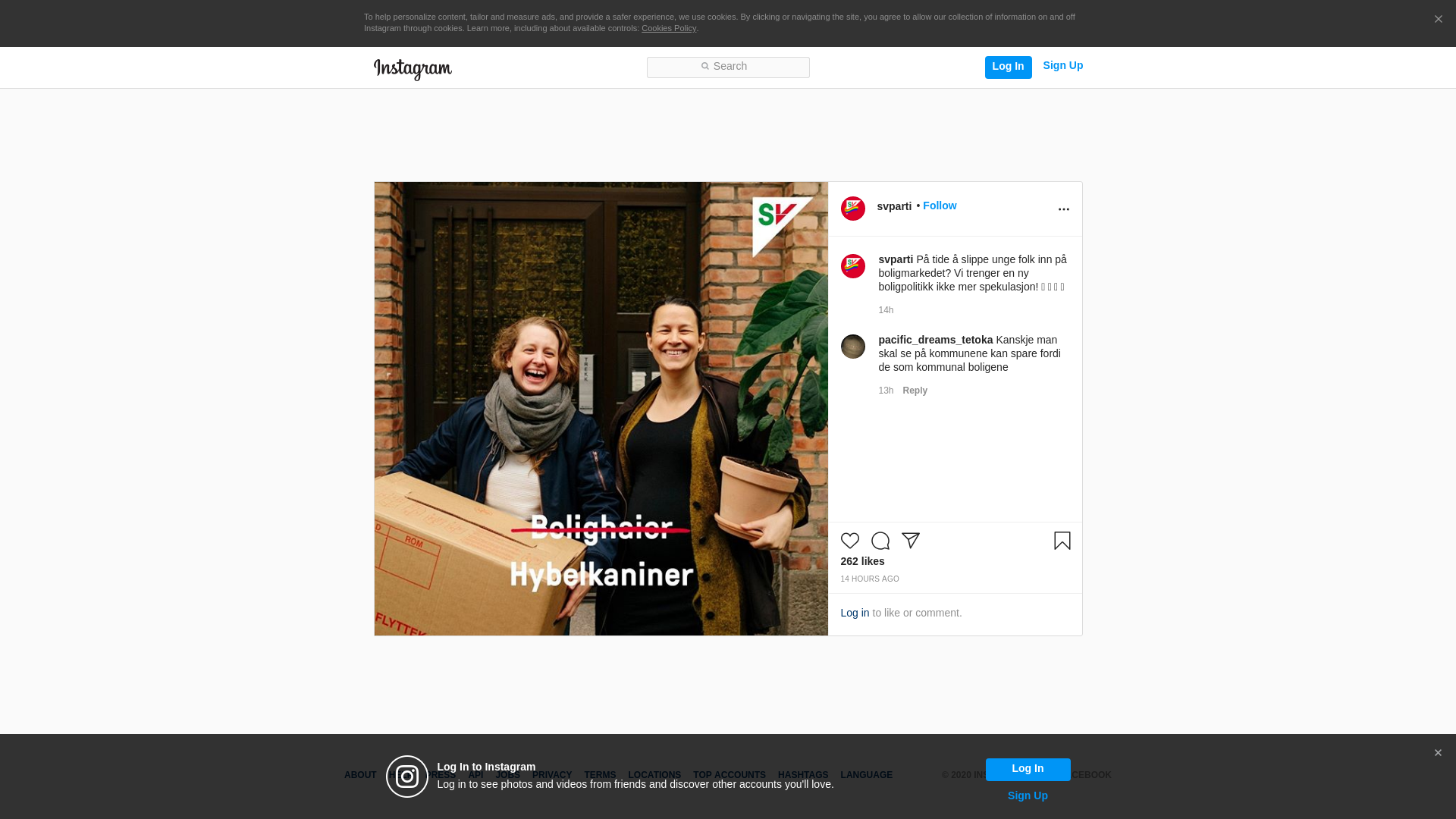Click the Instagram logo
The width and height of the screenshot is (1456, 819).
413,69
